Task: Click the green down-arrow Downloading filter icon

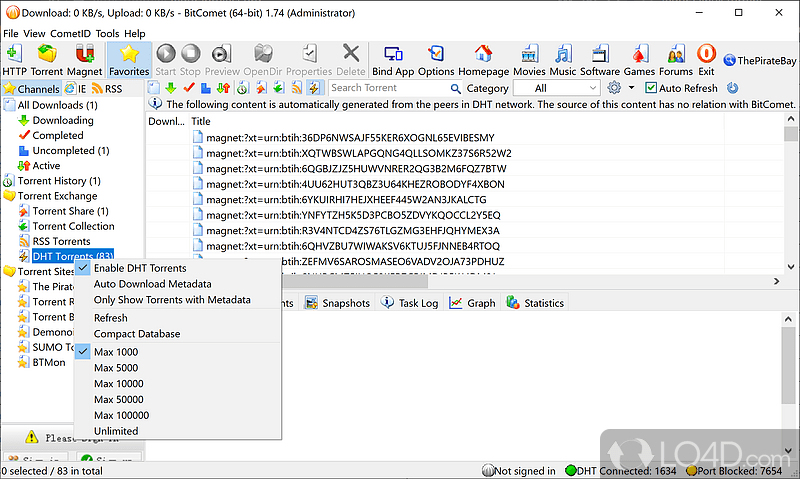Action: (x=171, y=88)
